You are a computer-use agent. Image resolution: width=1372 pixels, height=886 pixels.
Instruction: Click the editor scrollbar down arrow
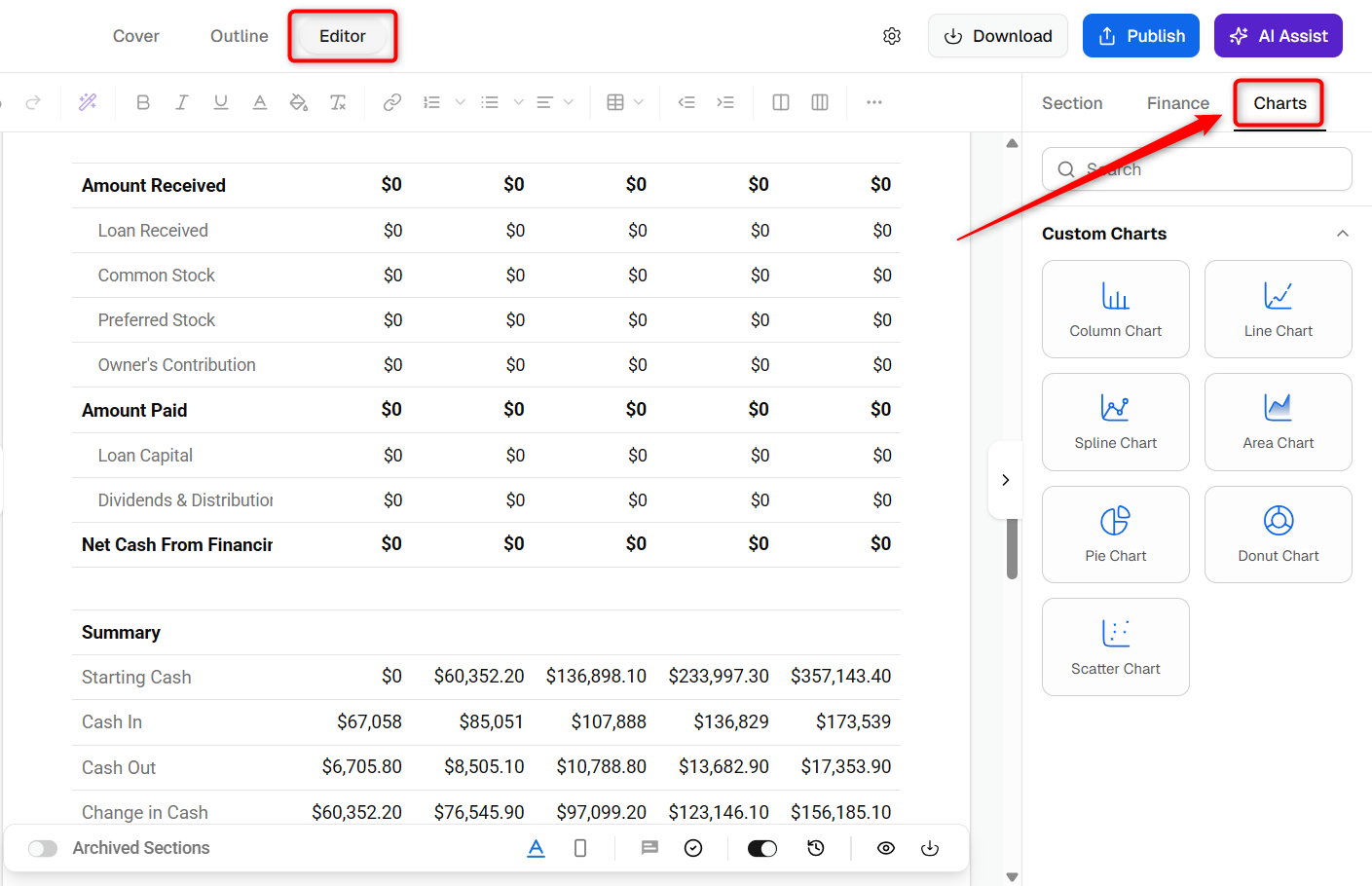[x=1012, y=876]
